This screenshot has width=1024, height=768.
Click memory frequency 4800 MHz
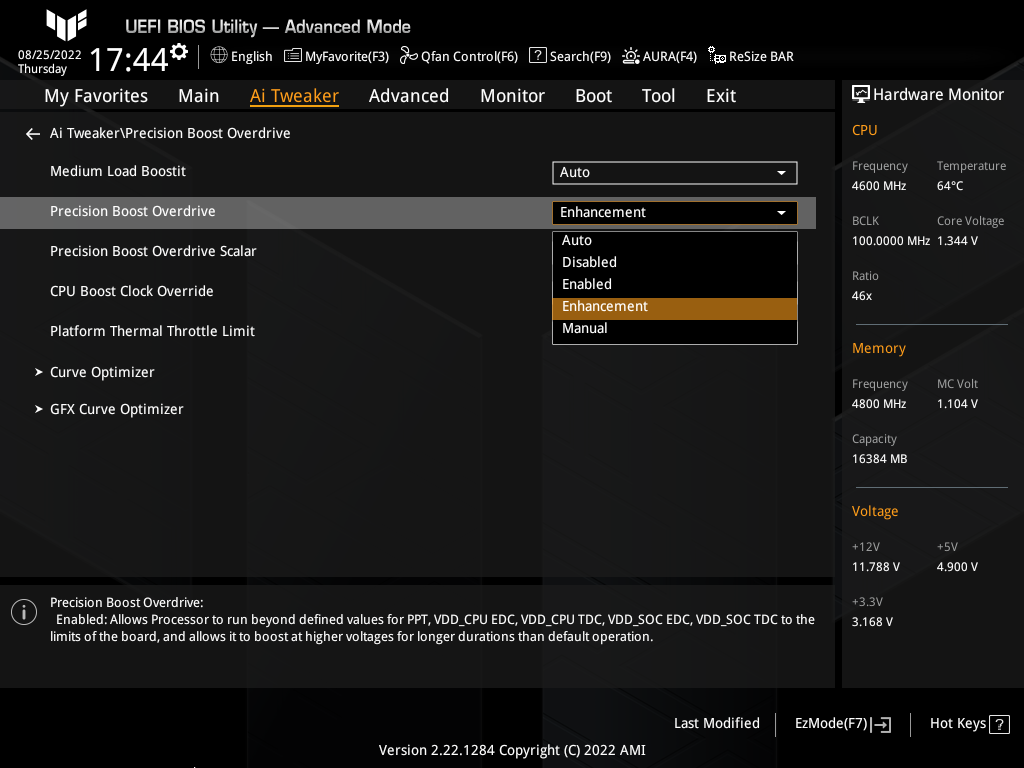[x=878, y=404]
